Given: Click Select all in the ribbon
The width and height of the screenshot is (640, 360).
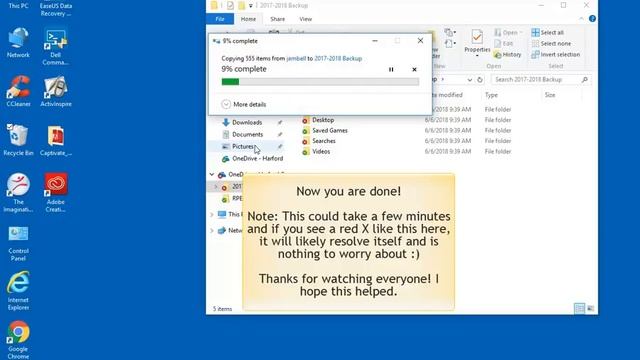Looking at the screenshot, I should (x=547, y=32).
